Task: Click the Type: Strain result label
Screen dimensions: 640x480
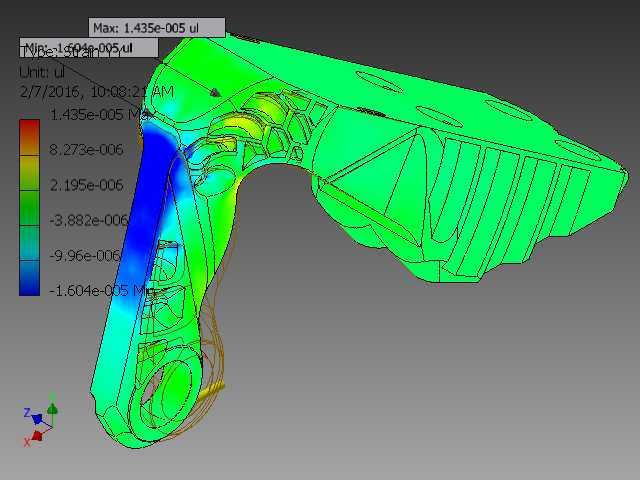Action: coord(69,53)
